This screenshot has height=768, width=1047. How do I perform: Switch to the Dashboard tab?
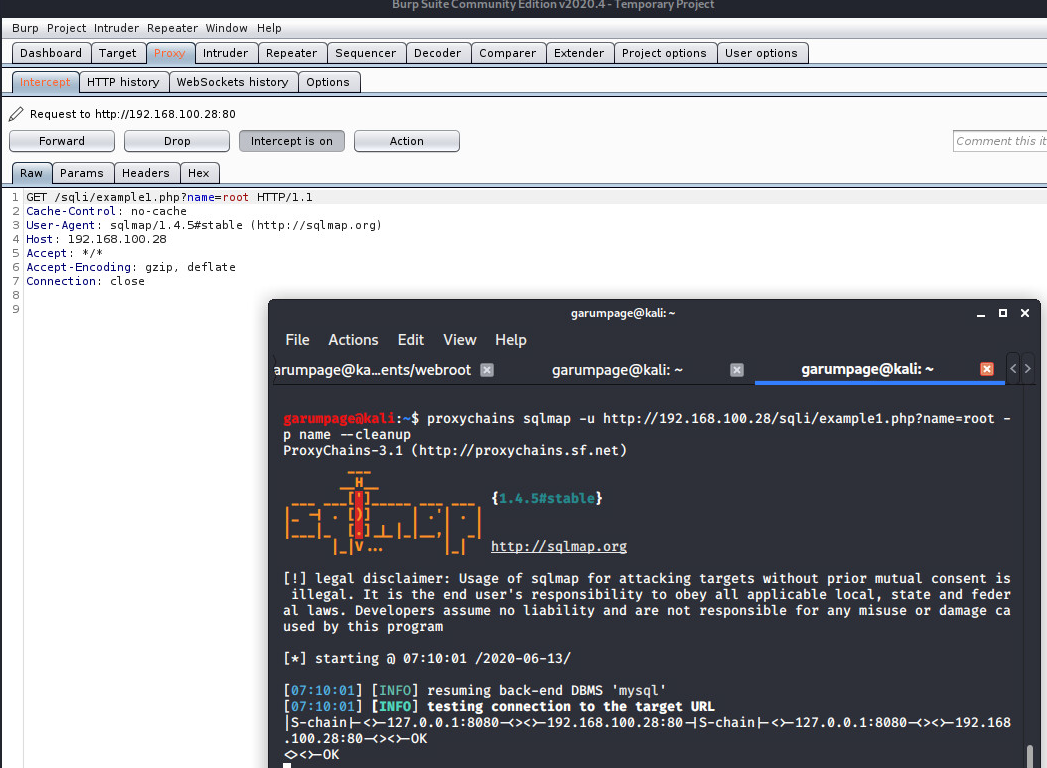click(51, 53)
